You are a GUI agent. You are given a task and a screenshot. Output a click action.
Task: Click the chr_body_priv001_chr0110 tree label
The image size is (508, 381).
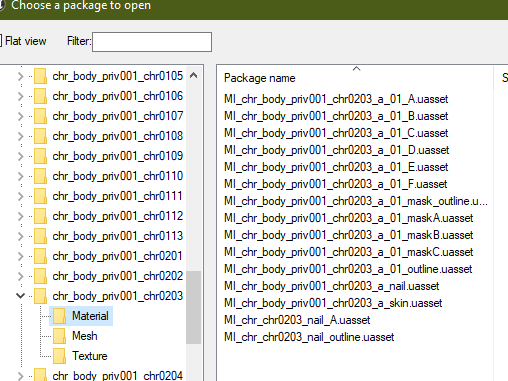point(118,176)
